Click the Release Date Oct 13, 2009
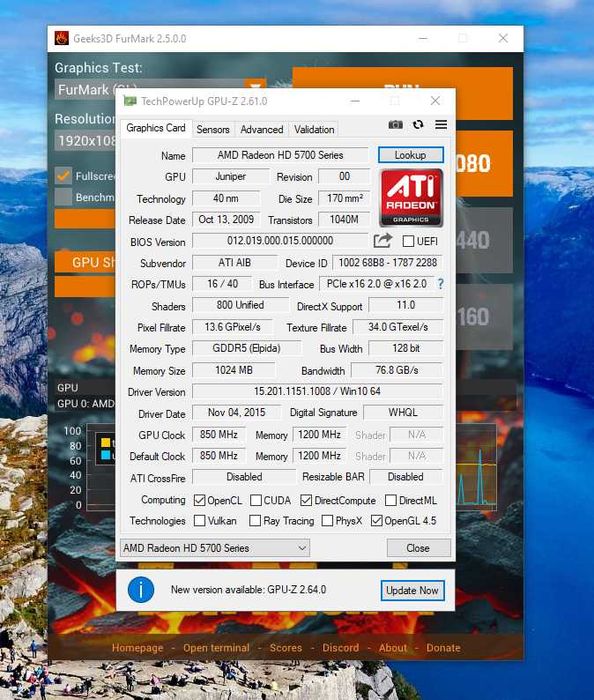 (226, 219)
